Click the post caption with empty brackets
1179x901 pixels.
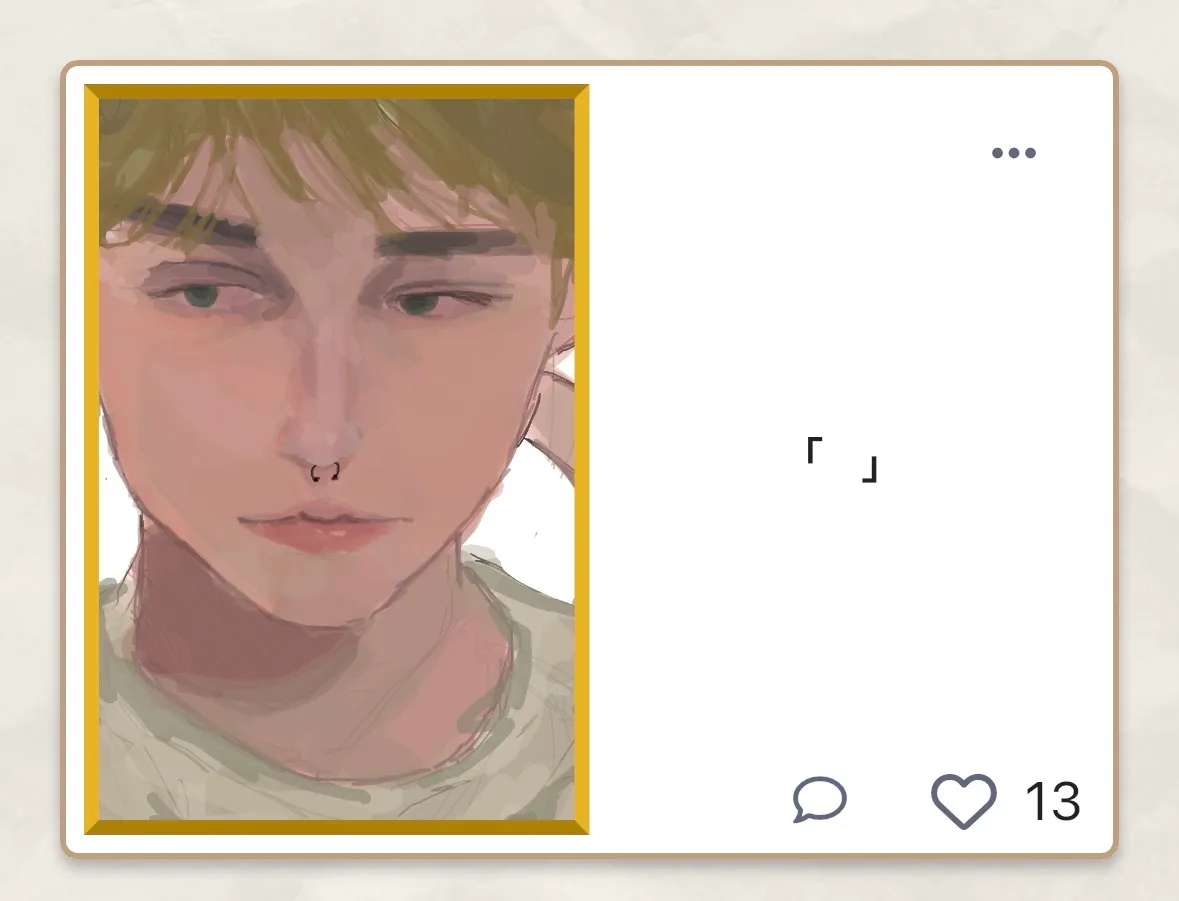tap(841, 460)
